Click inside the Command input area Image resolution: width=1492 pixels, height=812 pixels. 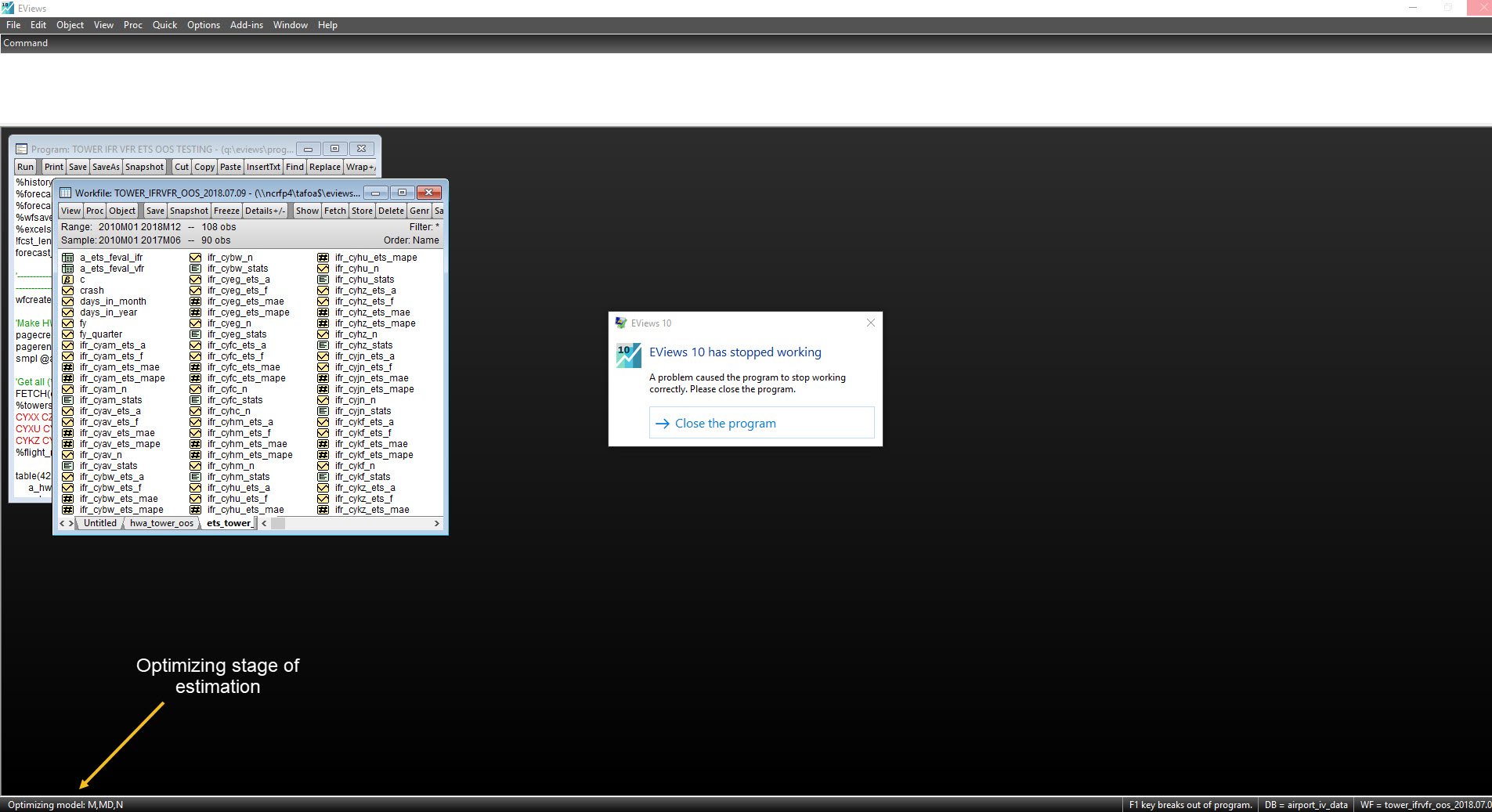click(746, 88)
